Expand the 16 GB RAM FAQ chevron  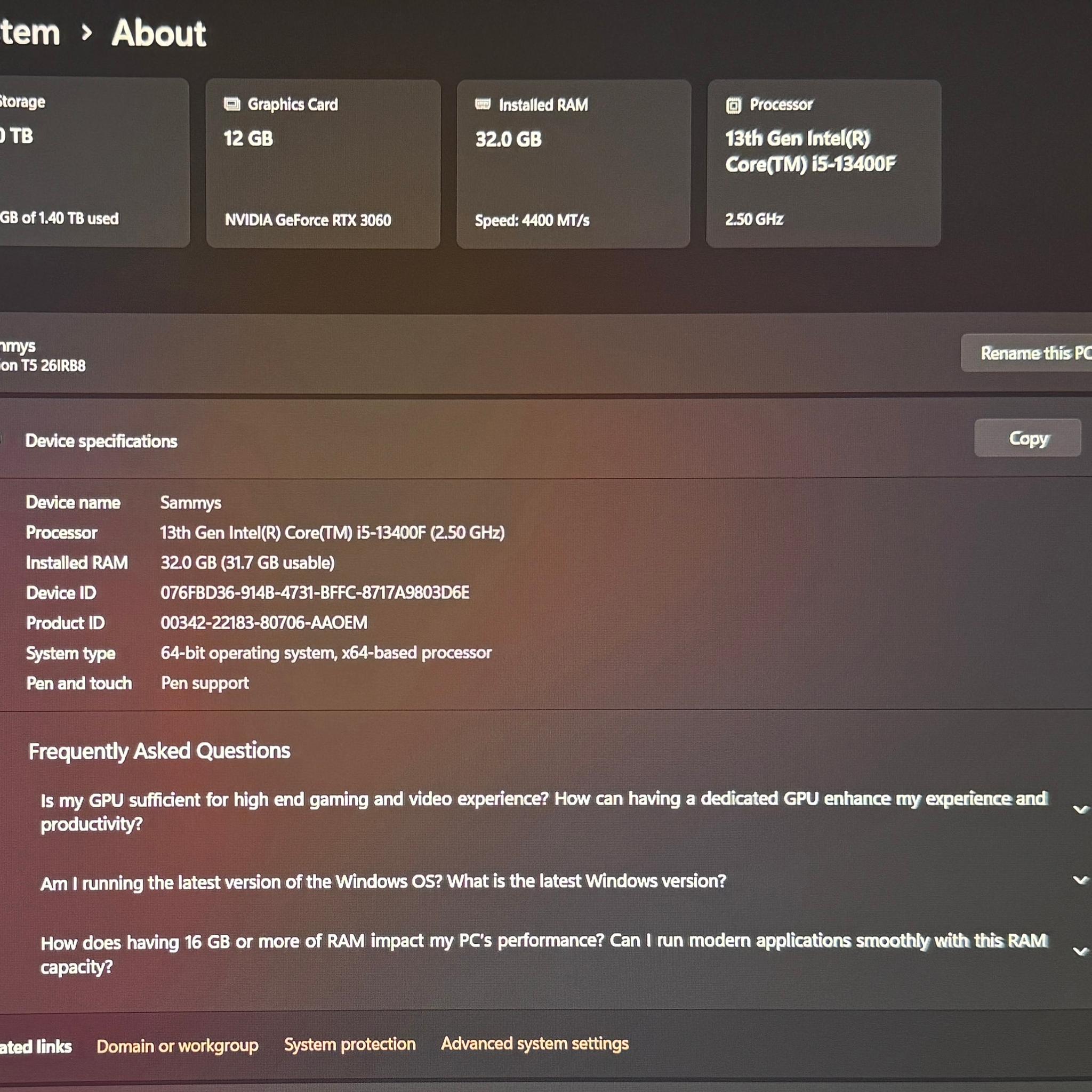tap(1080, 951)
